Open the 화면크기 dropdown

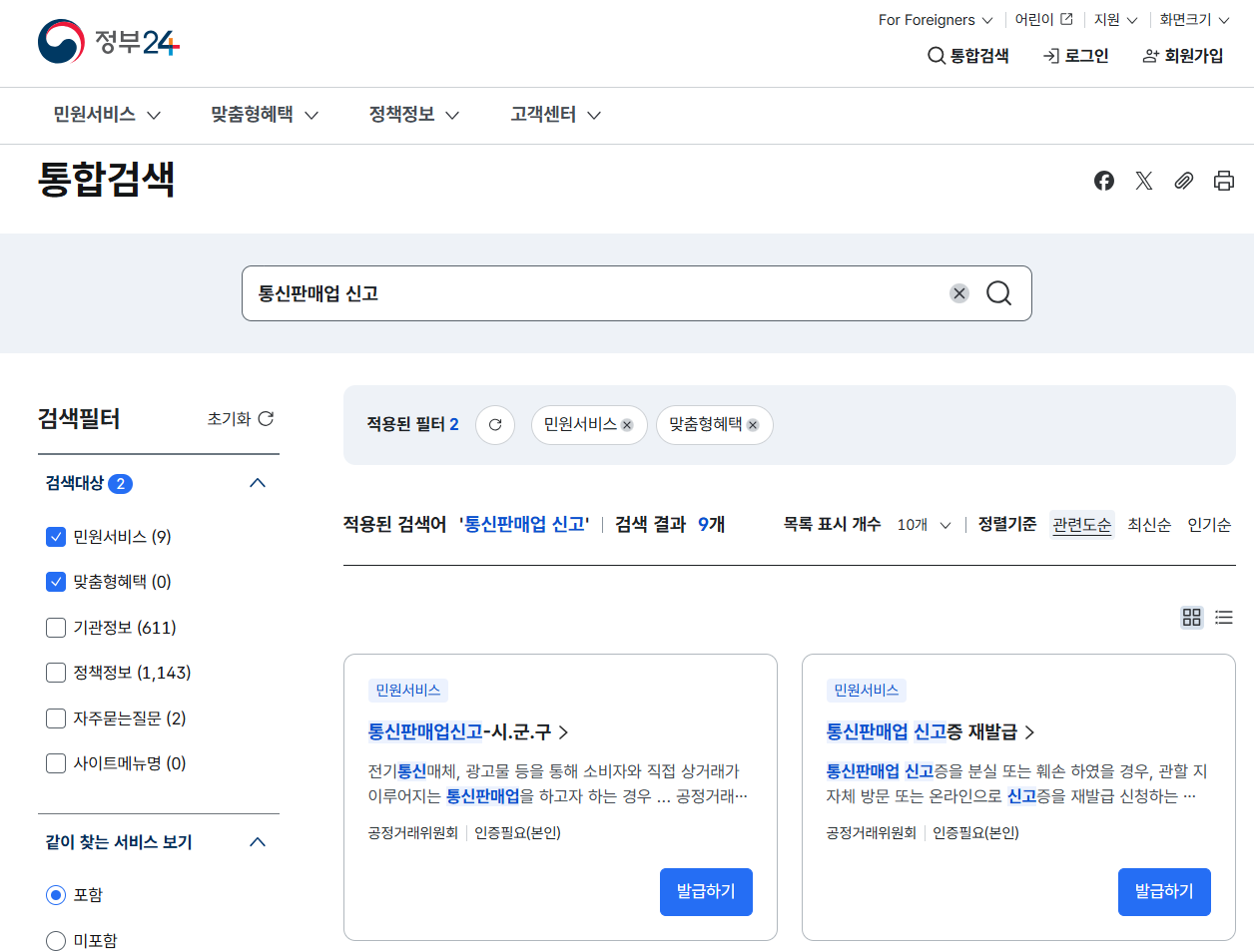click(1194, 18)
